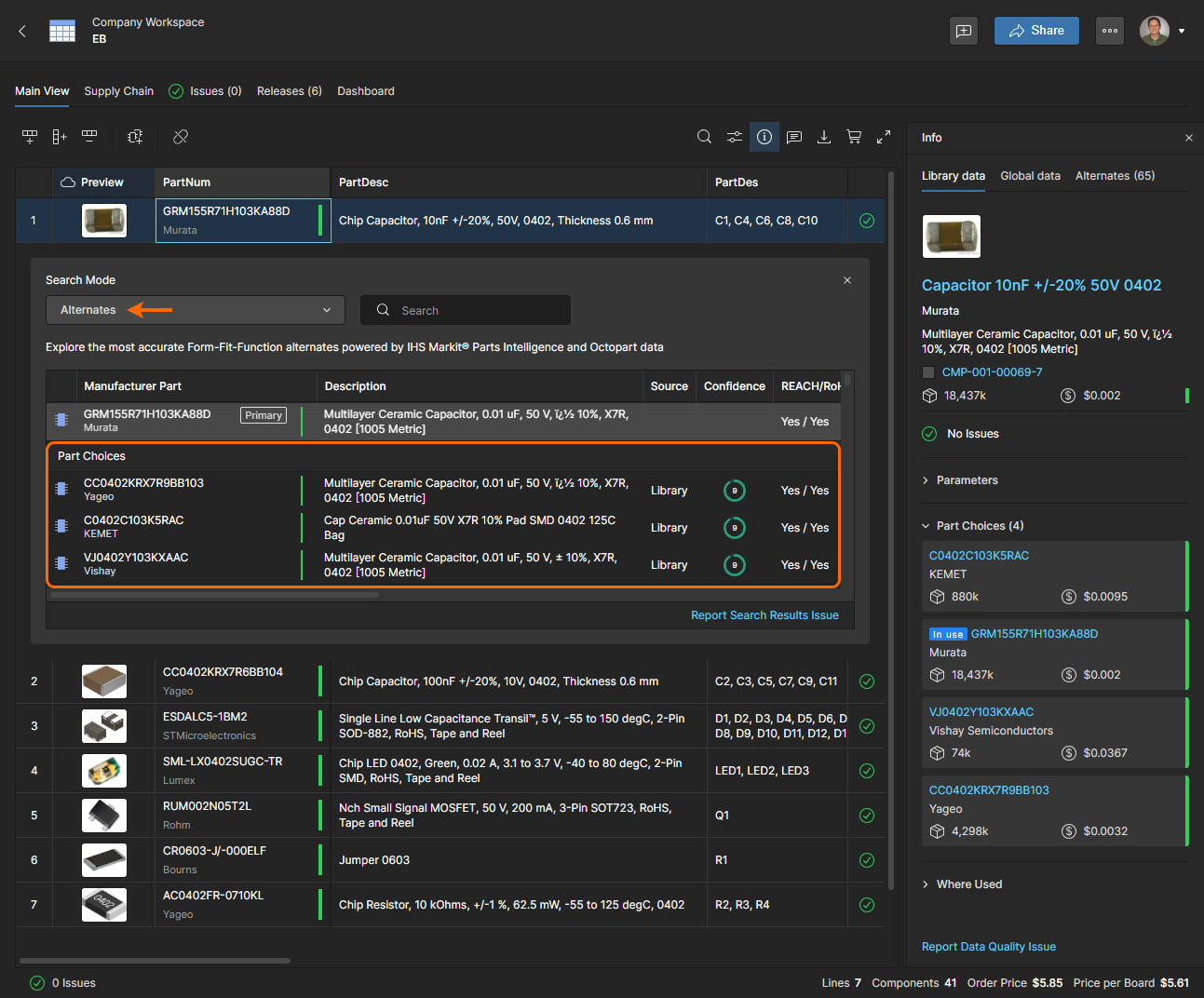Click the search magnifier toolbar icon
Viewport: 1204px width, 998px height.
click(704, 137)
